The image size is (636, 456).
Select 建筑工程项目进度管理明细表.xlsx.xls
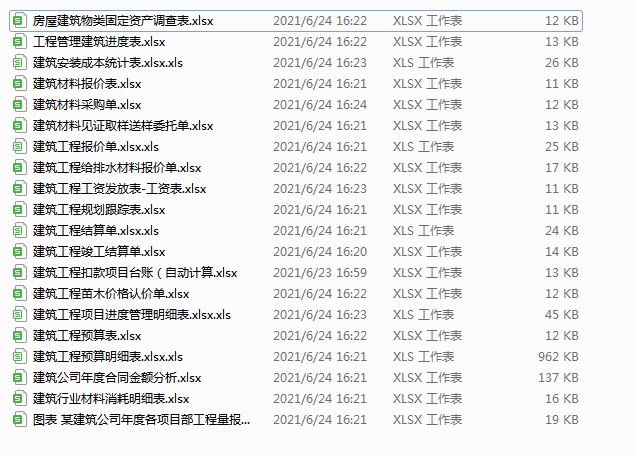tap(132, 315)
